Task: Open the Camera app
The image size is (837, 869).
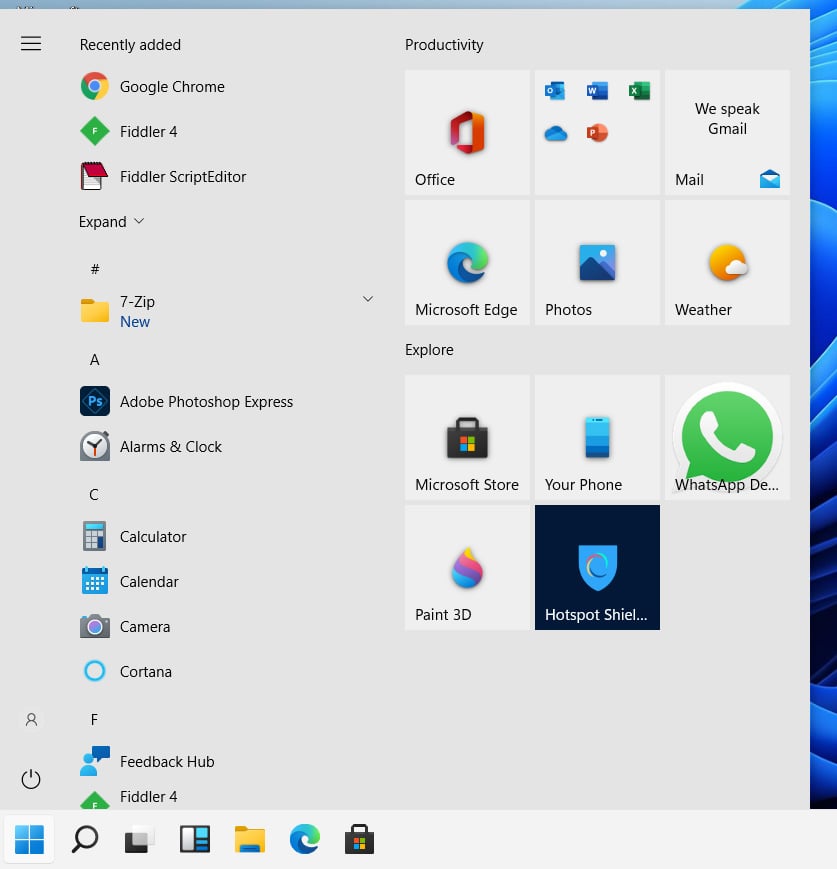Action: pyautogui.click(x=144, y=627)
